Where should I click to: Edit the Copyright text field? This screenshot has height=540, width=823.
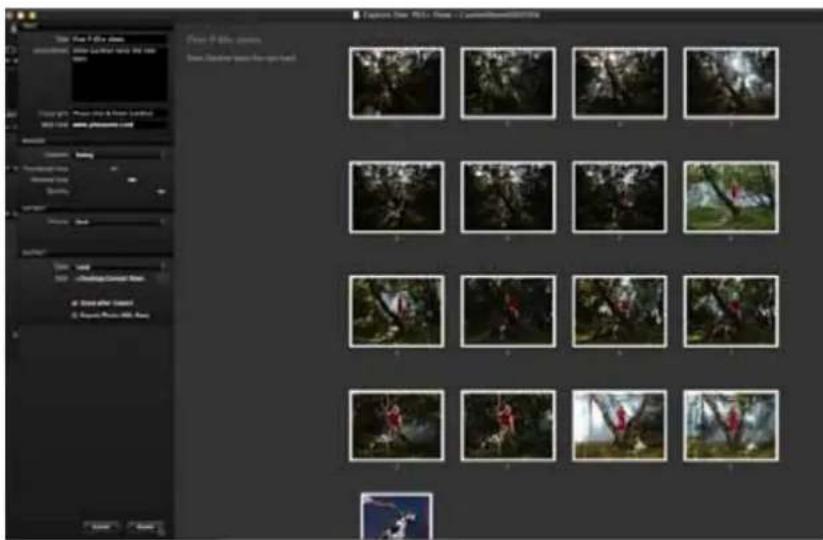click(120, 113)
